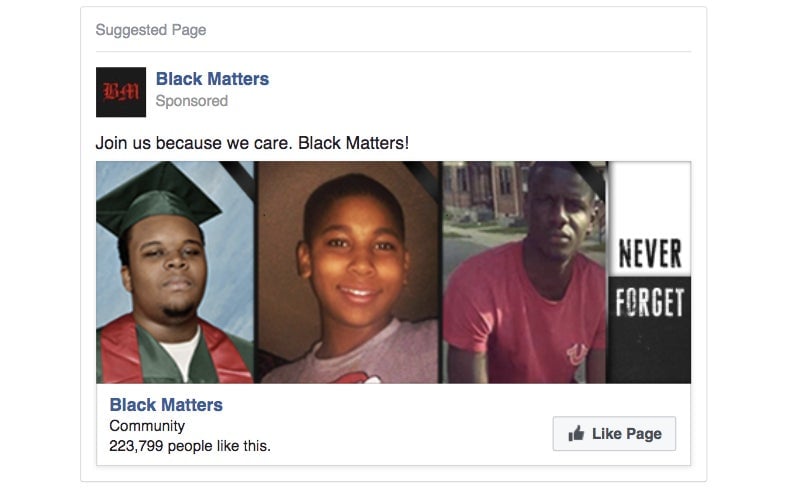Click the Community category text
Image resolution: width=805 pixels, height=492 pixels.
click(147, 426)
